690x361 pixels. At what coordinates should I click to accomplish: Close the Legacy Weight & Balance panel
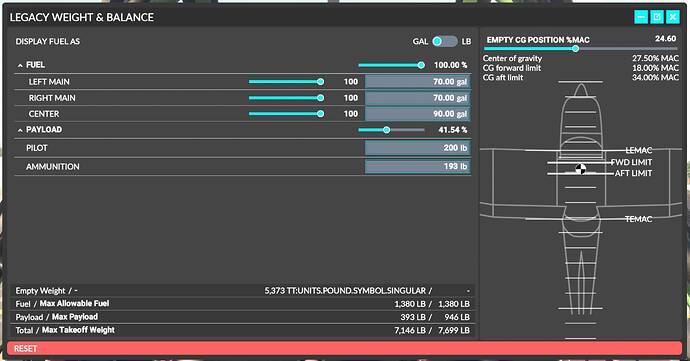(x=673, y=17)
